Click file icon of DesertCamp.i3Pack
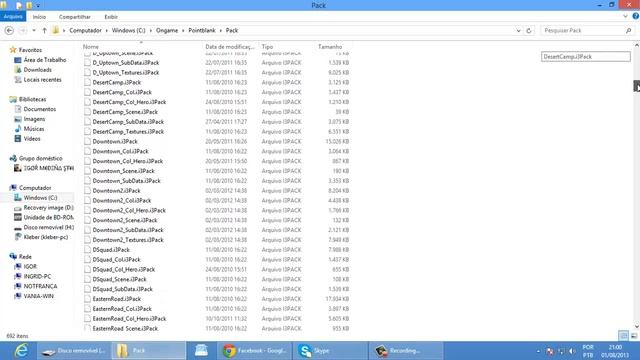The image size is (640, 360). click(87, 82)
